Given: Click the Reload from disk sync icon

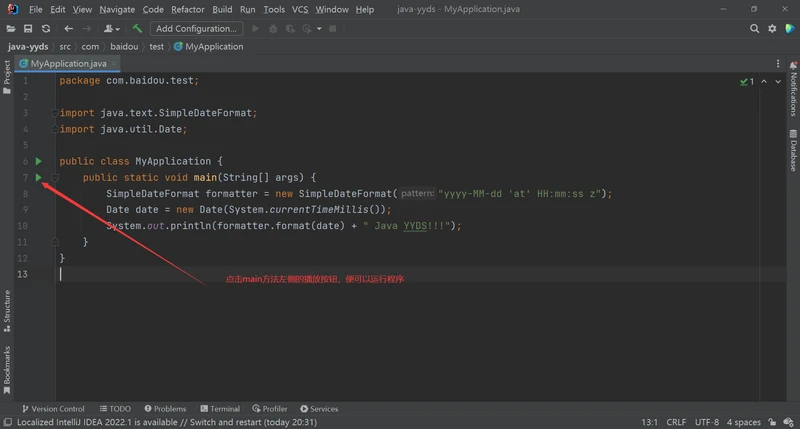Looking at the screenshot, I should click(46, 29).
